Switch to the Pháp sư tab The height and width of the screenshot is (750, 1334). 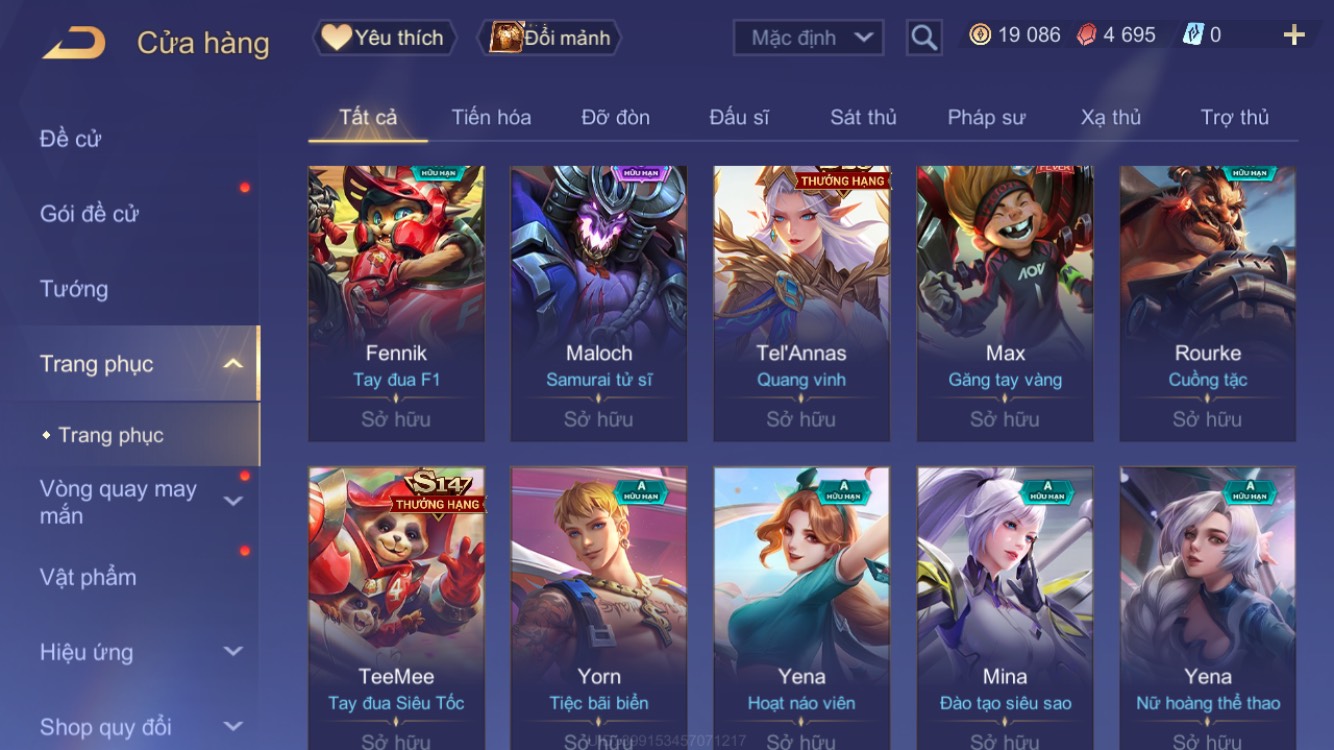pyautogui.click(x=986, y=117)
